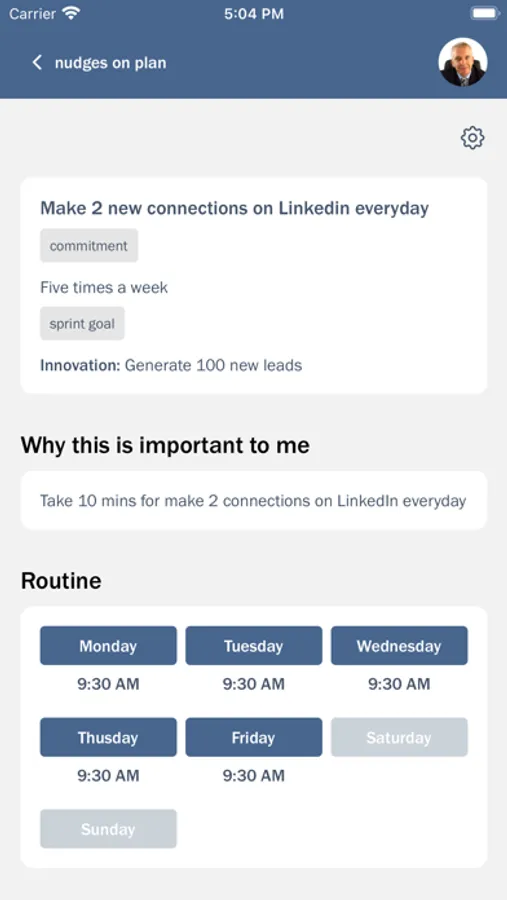This screenshot has width=507, height=900.
Task: Change the Wednesday 9:30 AM time
Action: click(x=399, y=684)
